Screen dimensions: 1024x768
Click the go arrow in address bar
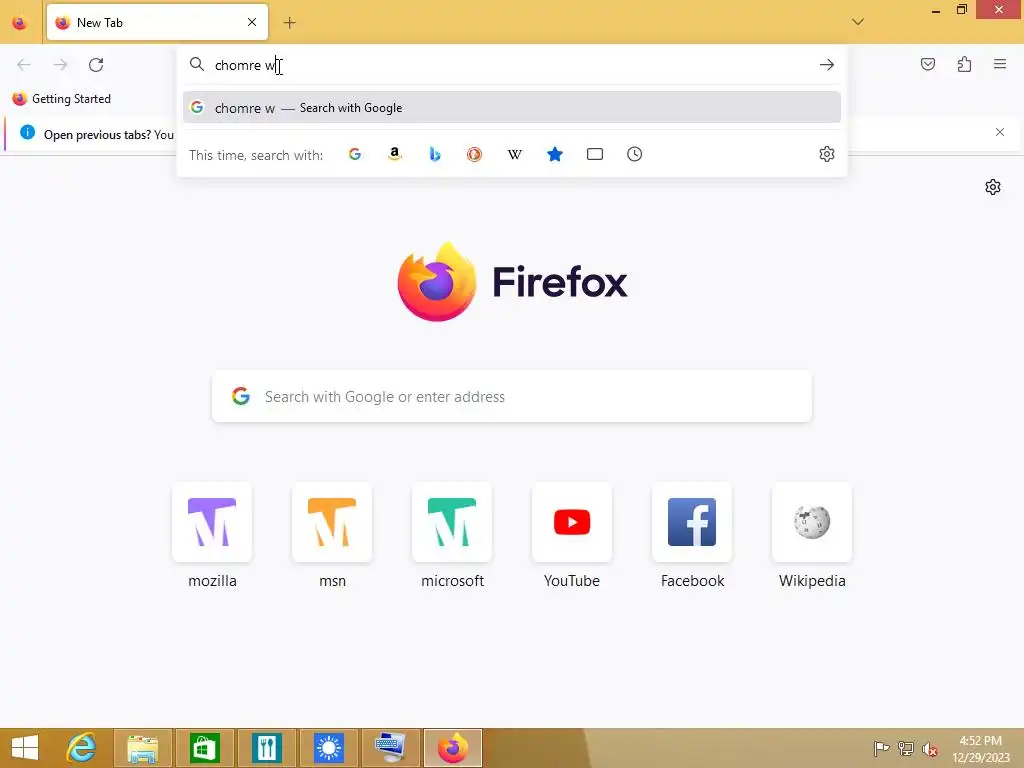(x=827, y=65)
